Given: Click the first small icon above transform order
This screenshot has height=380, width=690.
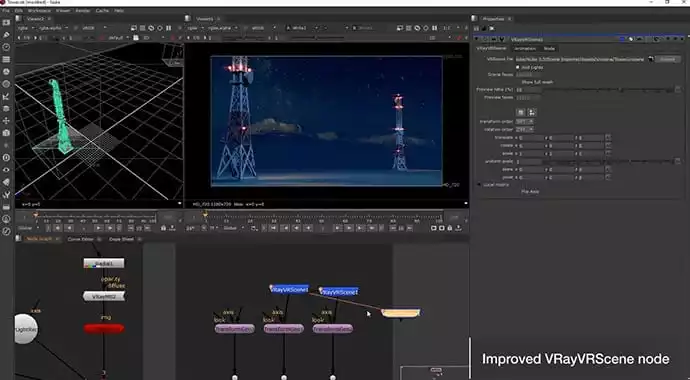Looking at the screenshot, I should (521, 112).
